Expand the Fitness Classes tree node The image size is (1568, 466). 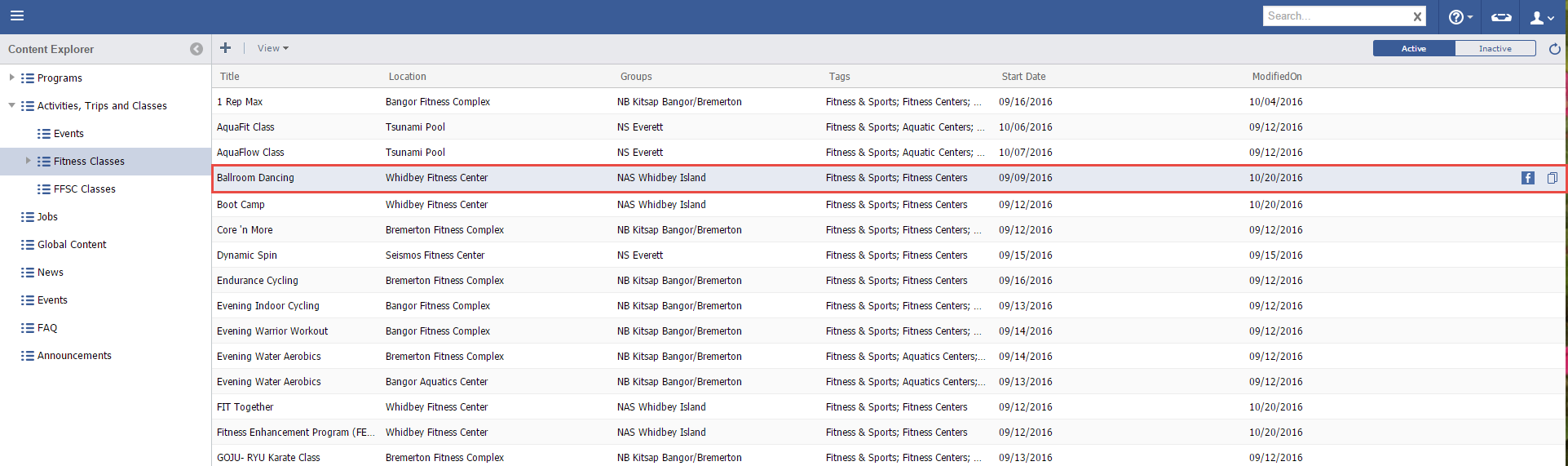point(28,161)
